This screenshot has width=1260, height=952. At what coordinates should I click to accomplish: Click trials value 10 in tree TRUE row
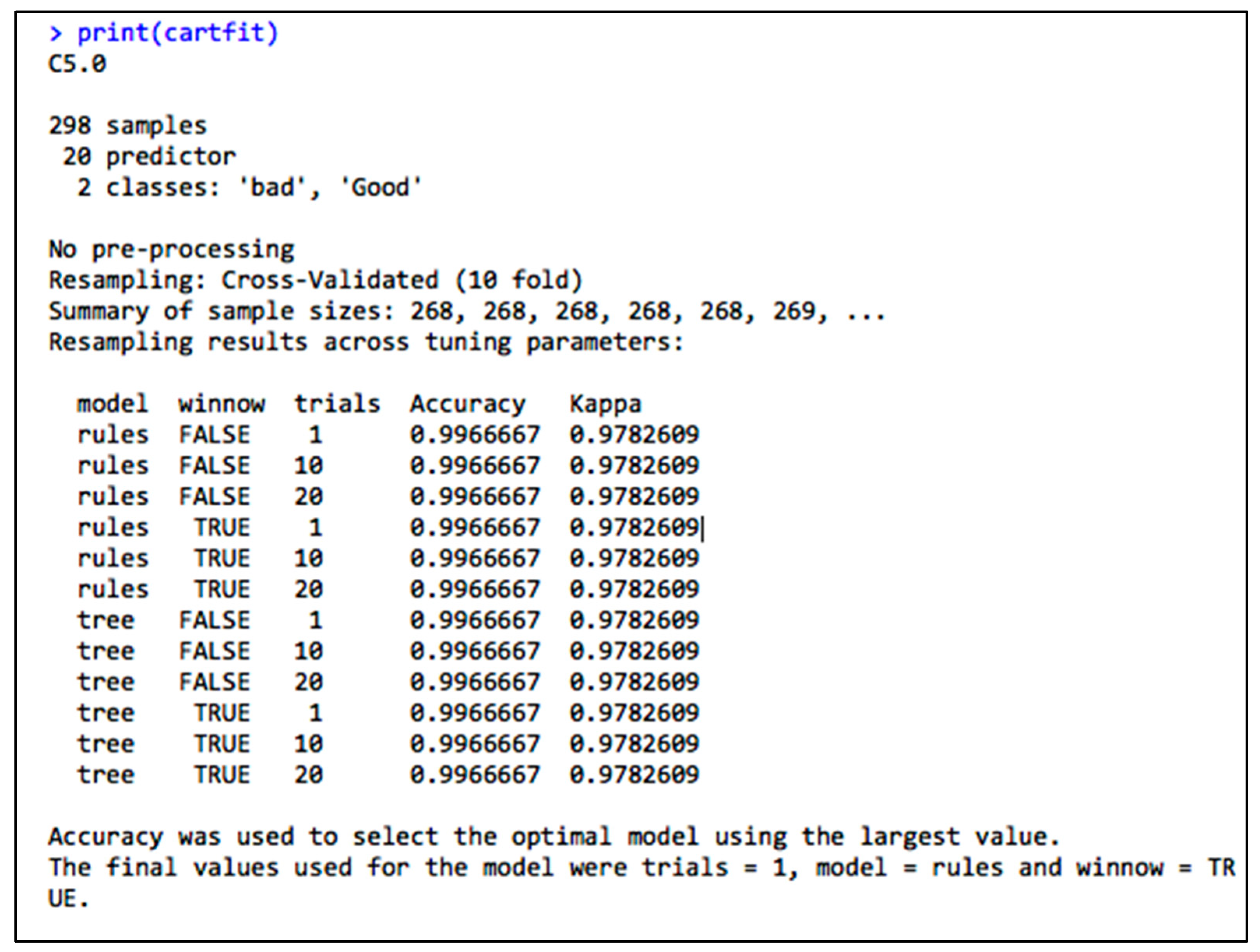point(308,744)
